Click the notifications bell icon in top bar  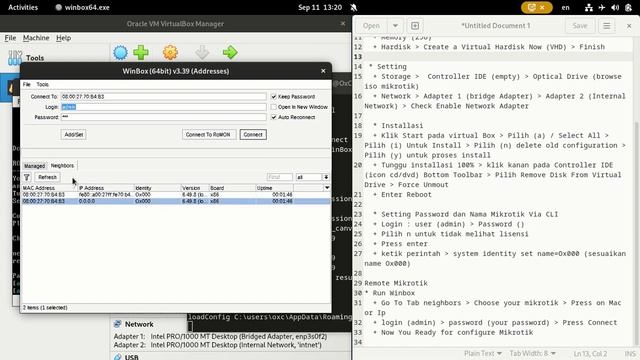(354, 7)
